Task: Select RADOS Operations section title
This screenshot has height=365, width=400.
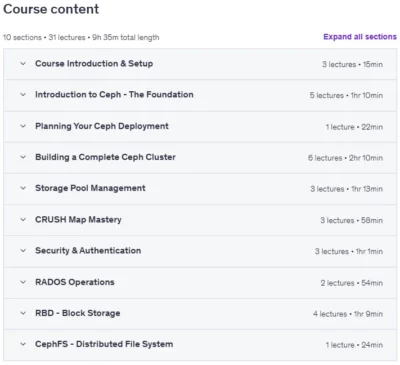Action: coord(75,282)
